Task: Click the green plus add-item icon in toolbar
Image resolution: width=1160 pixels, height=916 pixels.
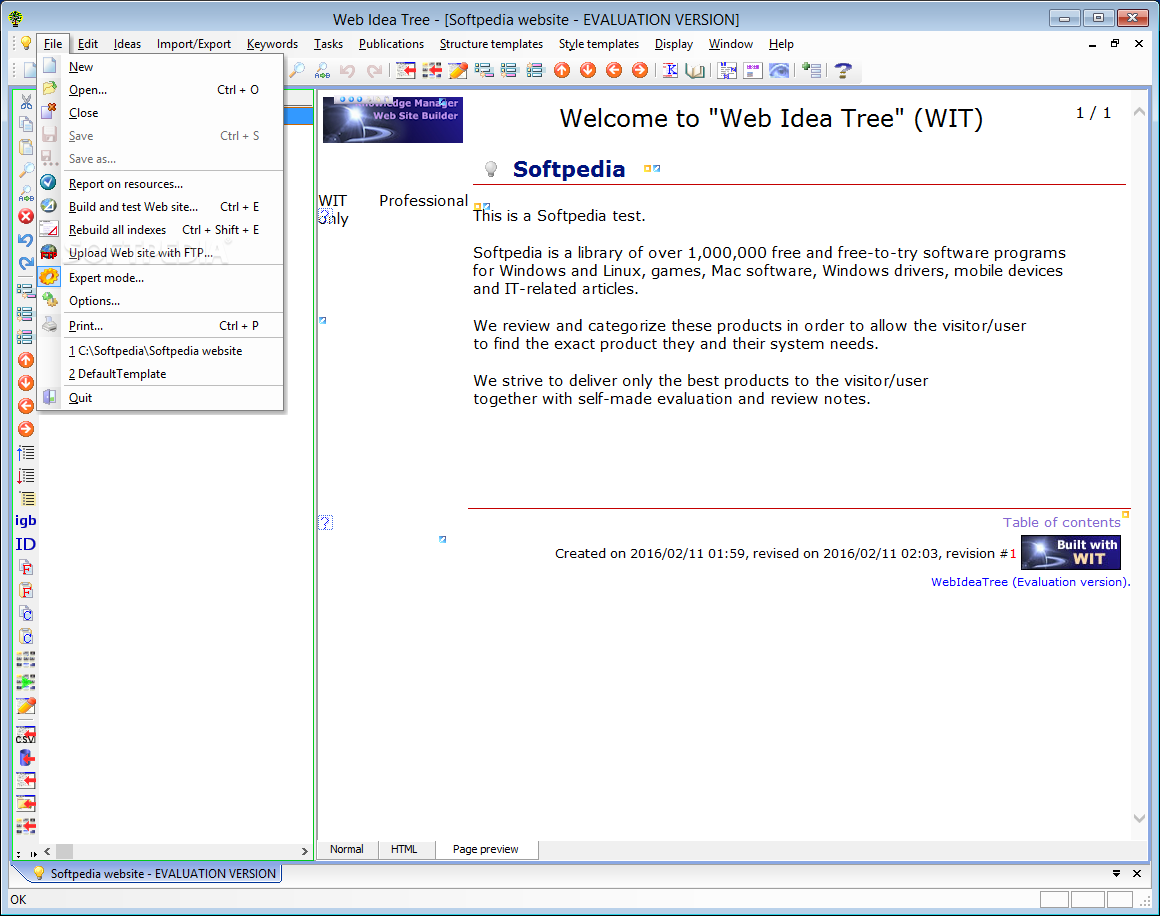Action: point(812,70)
